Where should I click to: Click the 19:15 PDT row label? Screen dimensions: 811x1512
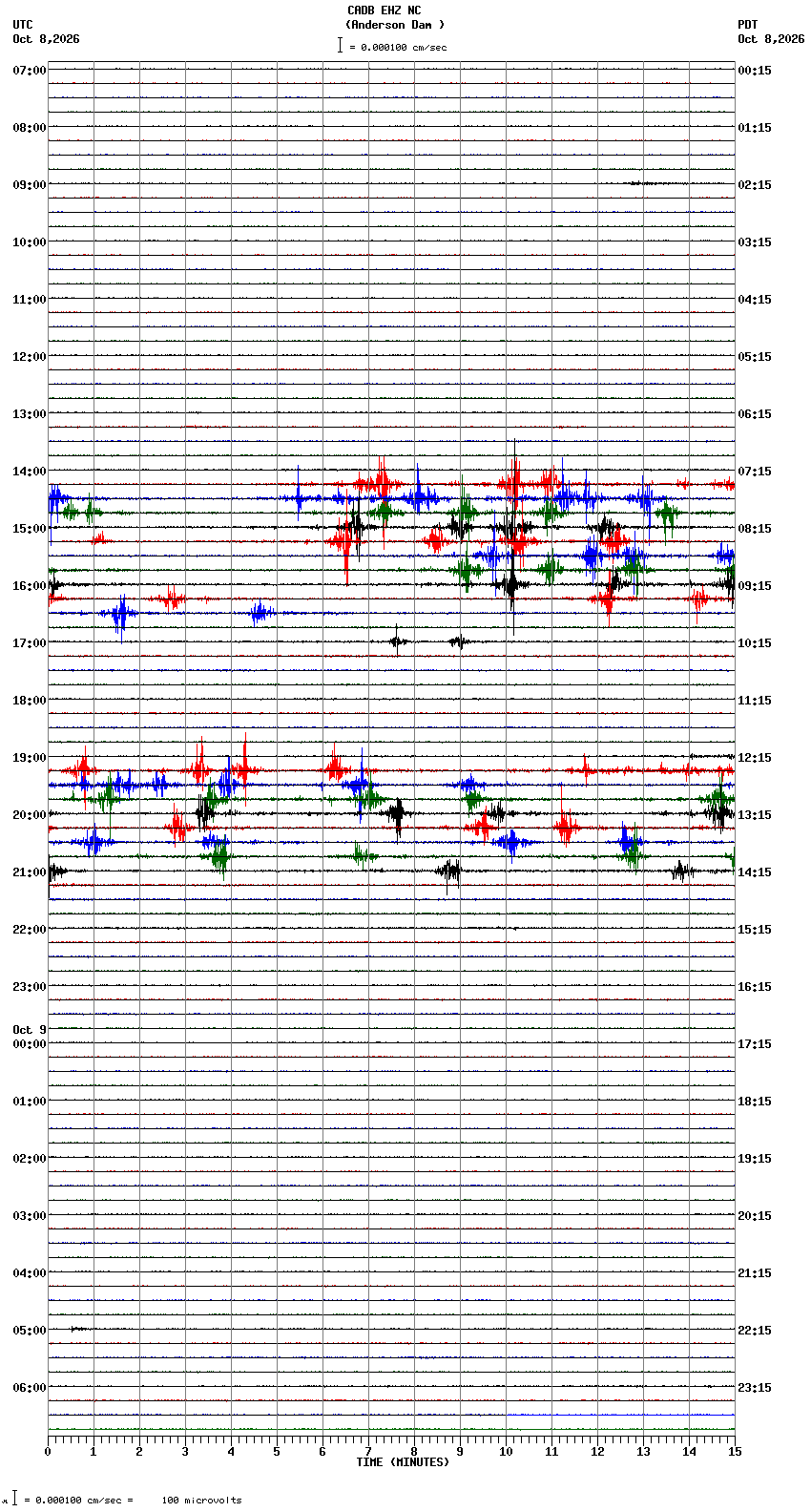[755, 1159]
